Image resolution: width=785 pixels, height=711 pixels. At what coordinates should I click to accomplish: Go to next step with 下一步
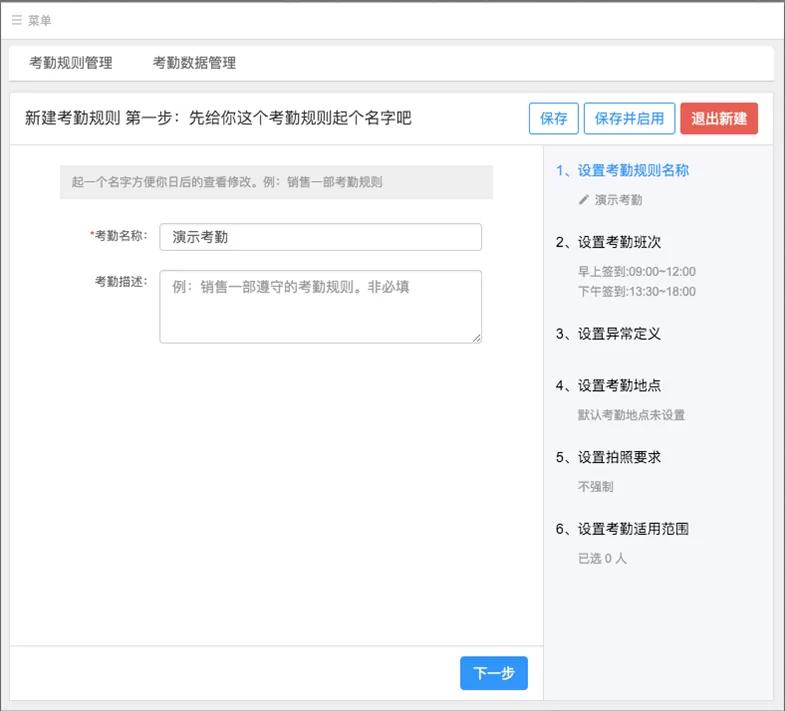[494, 673]
